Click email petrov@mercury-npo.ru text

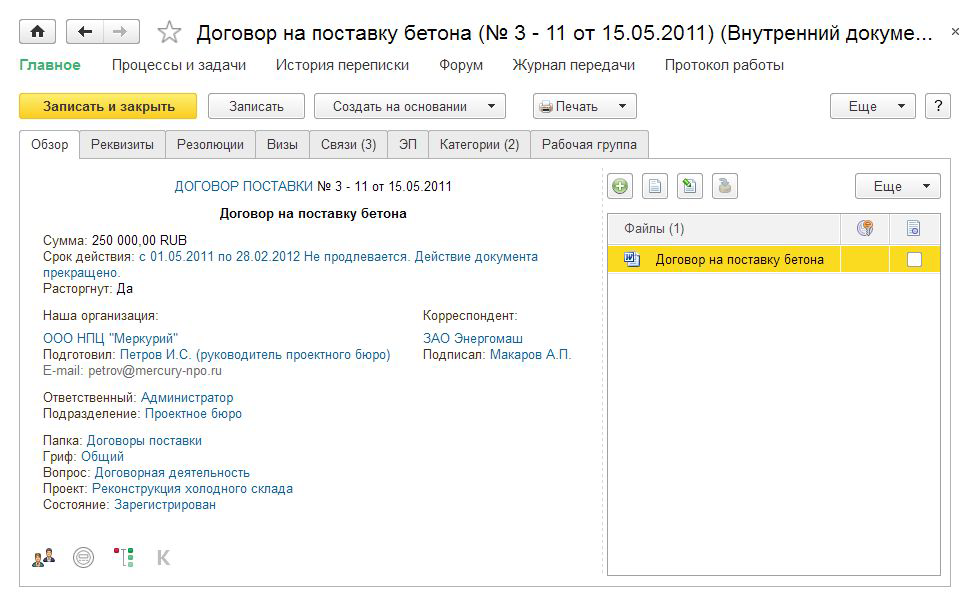(x=155, y=371)
